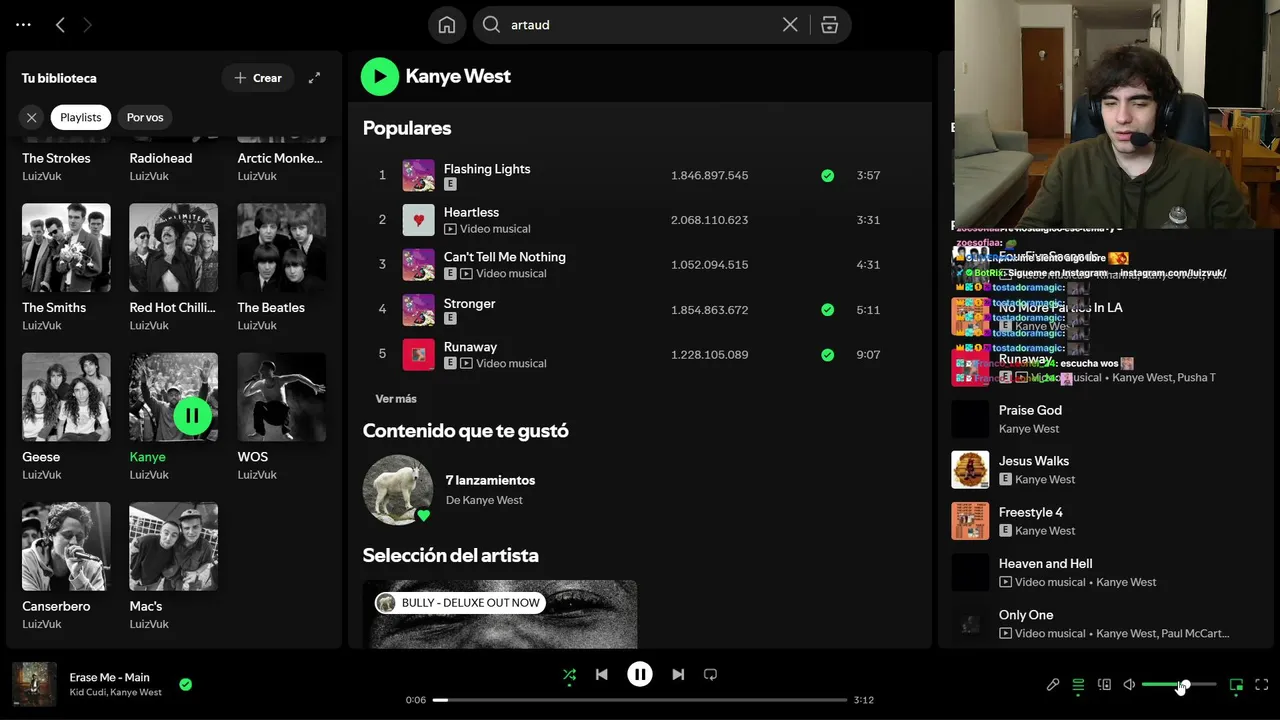
Task: Open the Erase Me - Main track title
Action: pos(110,677)
